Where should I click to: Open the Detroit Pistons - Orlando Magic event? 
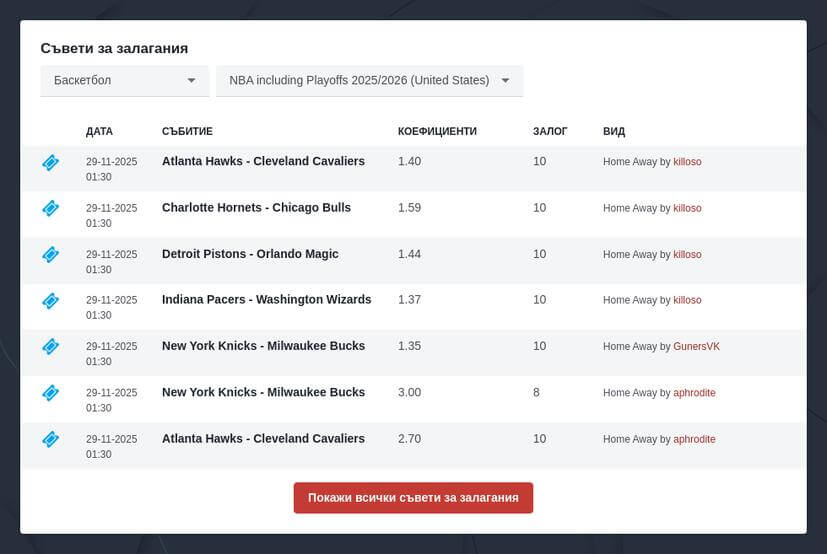pos(250,254)
